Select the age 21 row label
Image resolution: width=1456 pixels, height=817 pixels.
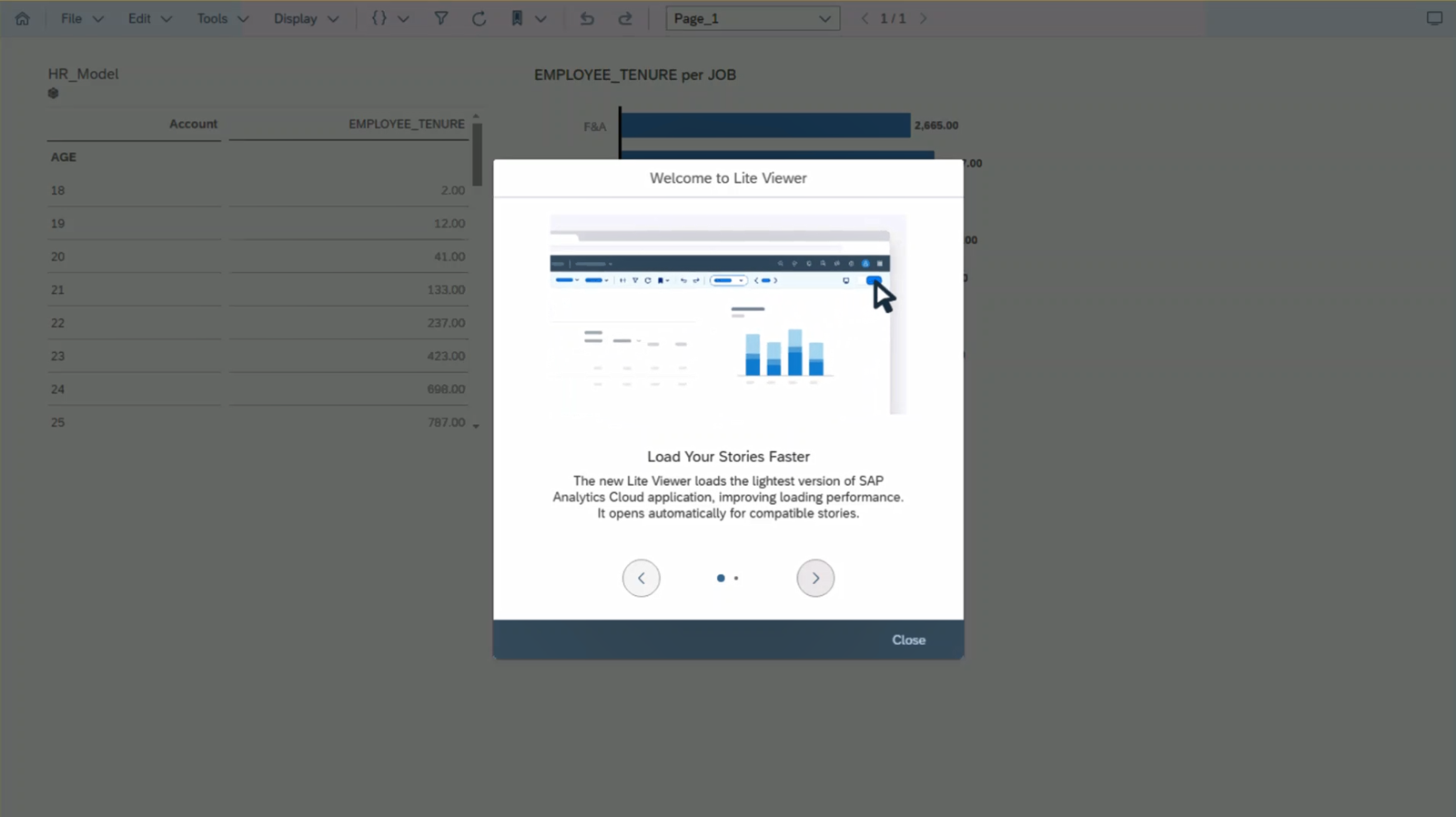(57, 289)
